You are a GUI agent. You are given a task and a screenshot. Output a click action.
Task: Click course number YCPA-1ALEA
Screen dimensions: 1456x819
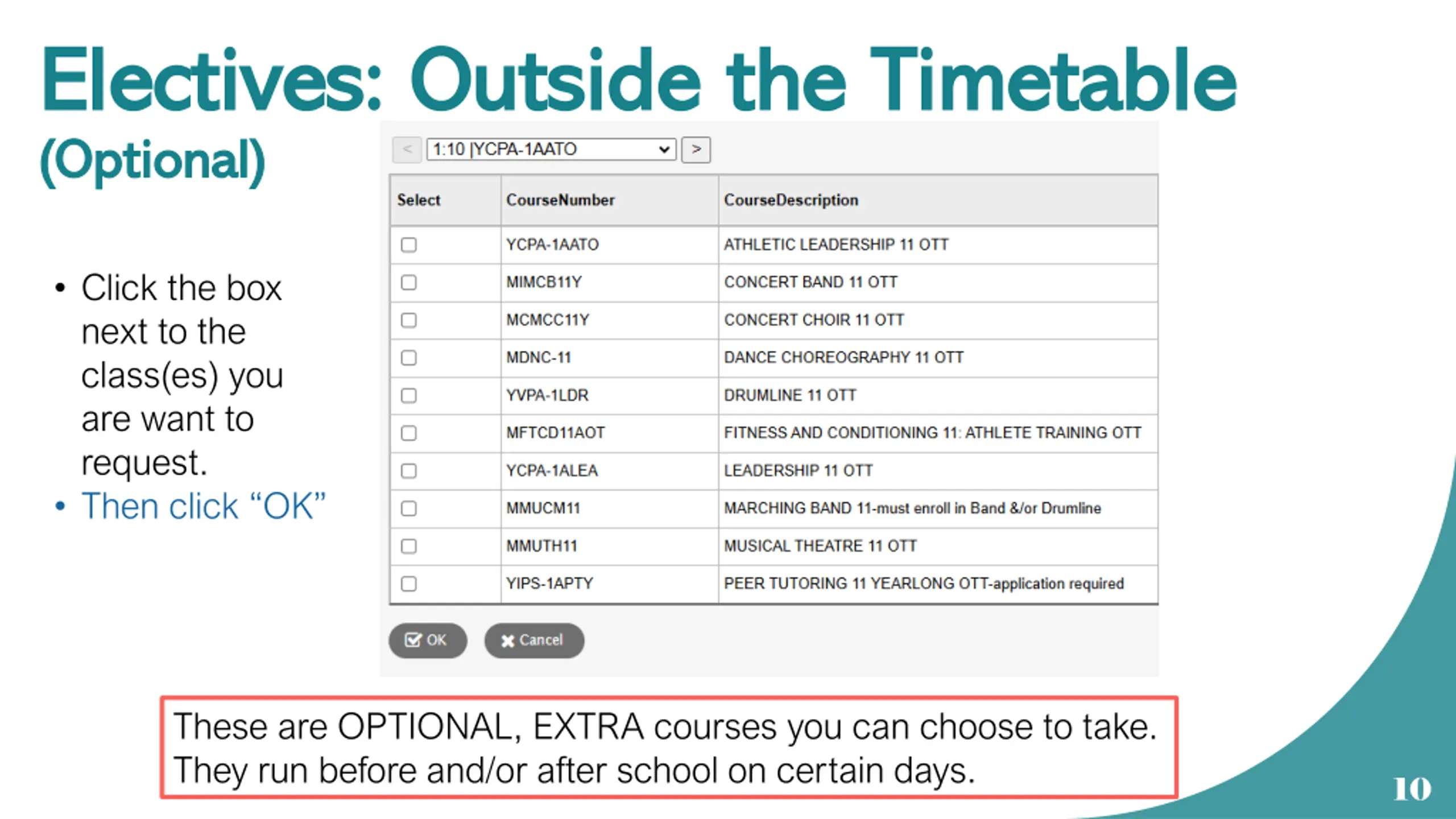[552, 471]
